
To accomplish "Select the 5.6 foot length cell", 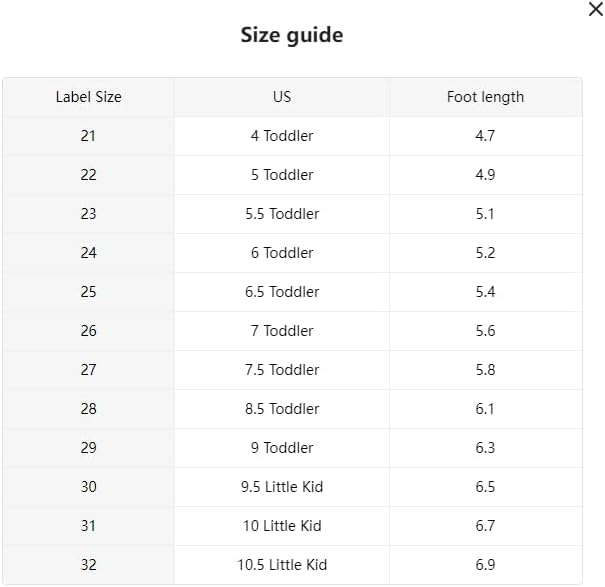I will point(485,331).
